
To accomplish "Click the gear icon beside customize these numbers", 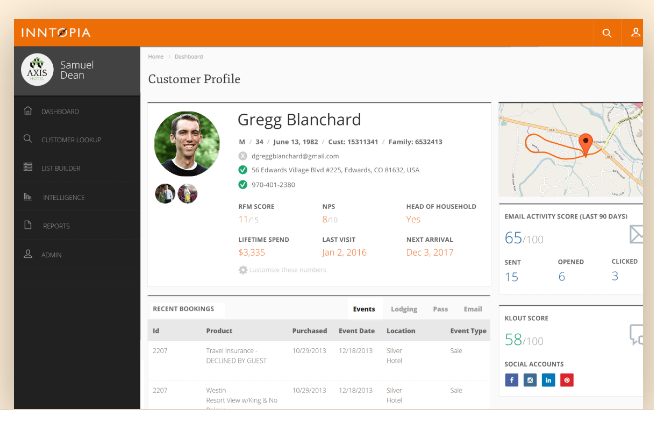I will point(243,270).
